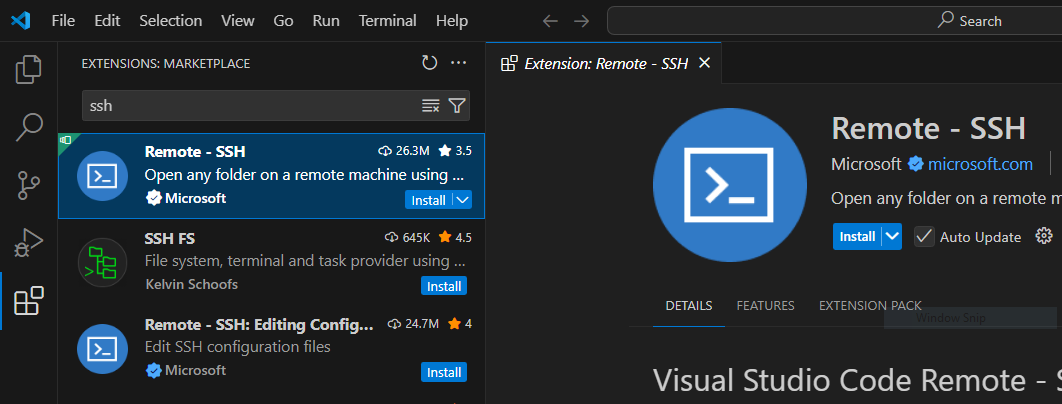
Task: Click the filter extensions funnel icon
Action: pyautogui.click(x=457, y=105)
